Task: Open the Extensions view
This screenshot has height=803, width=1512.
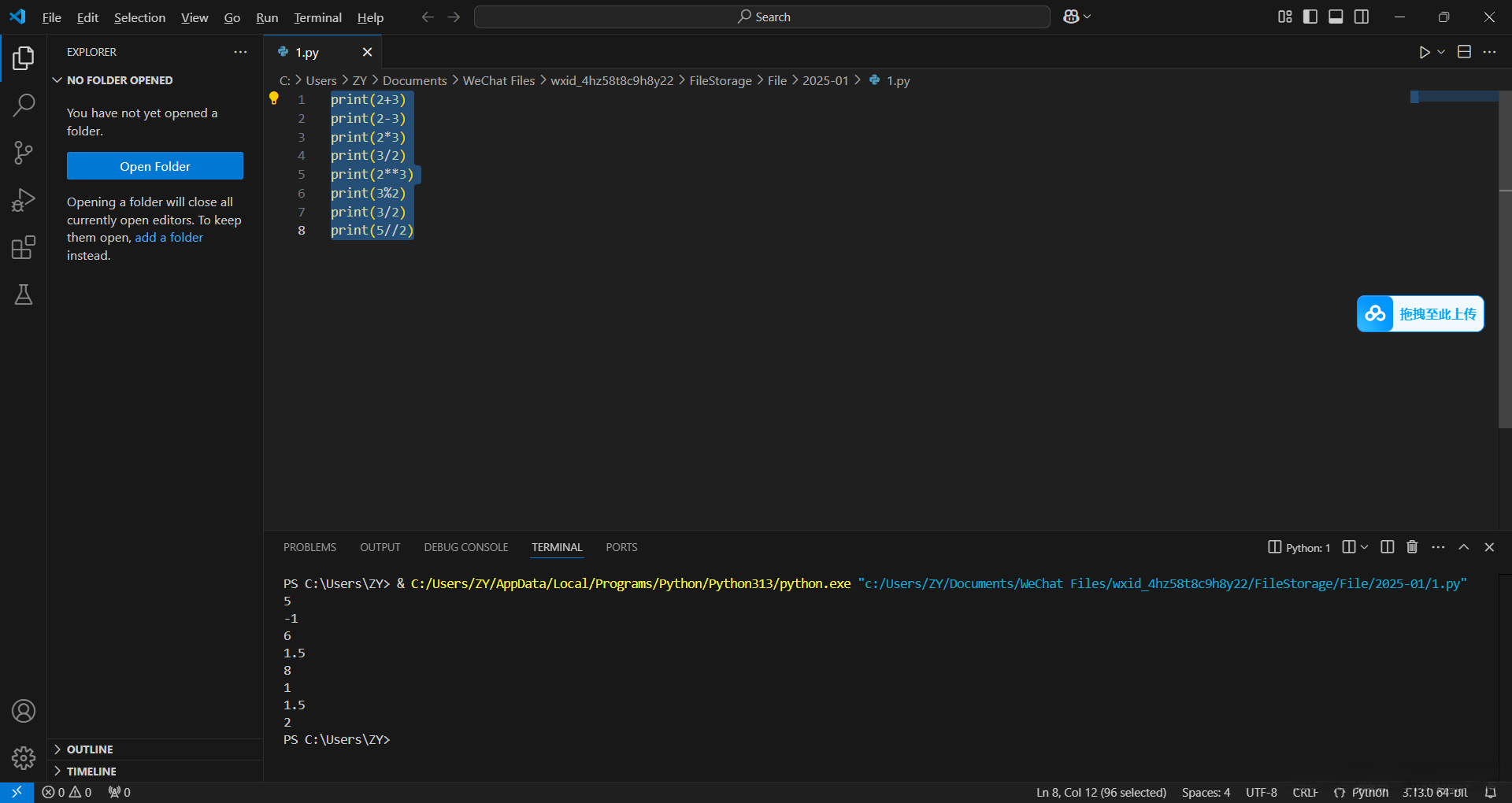Action: [x=24, y=248]
